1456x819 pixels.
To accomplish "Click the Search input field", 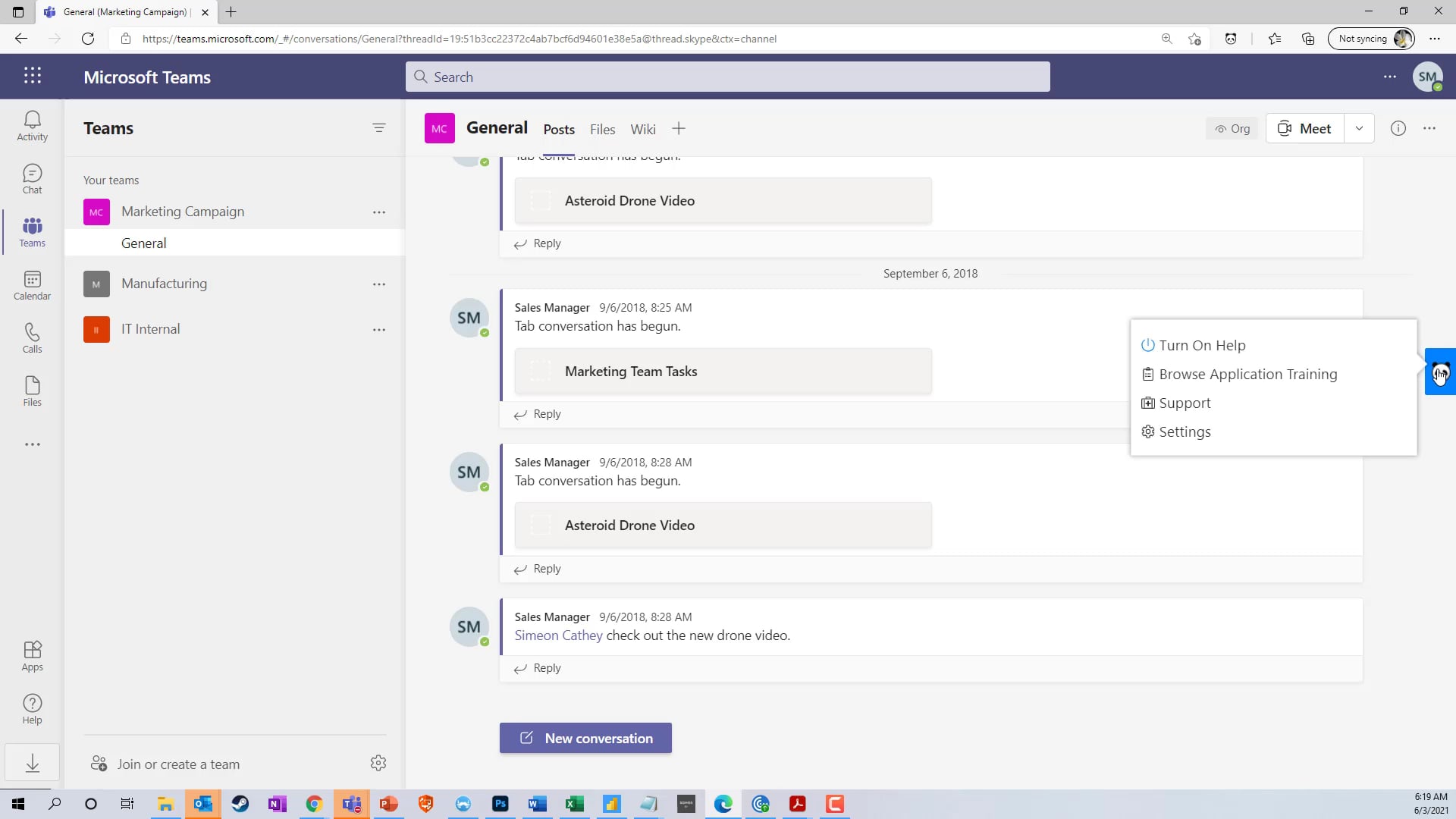I will click(x=728, y=77).
